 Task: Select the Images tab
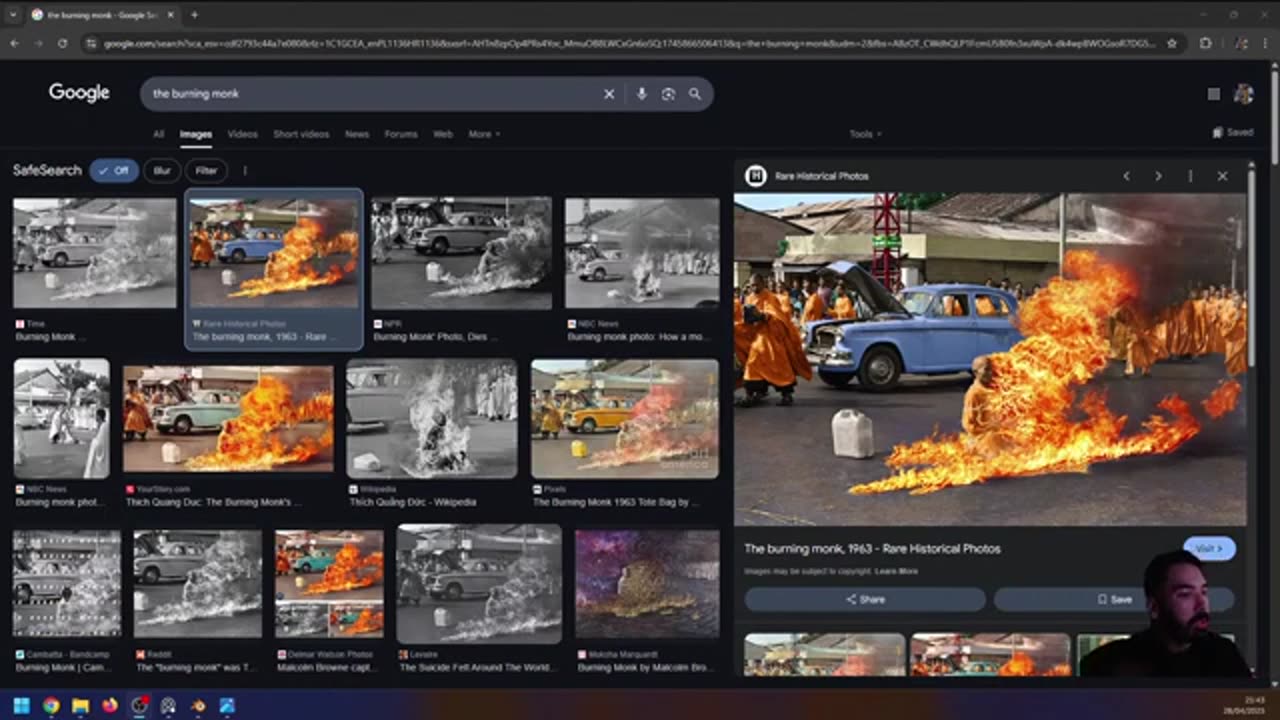pyautogui.click(x=196, y=134)
